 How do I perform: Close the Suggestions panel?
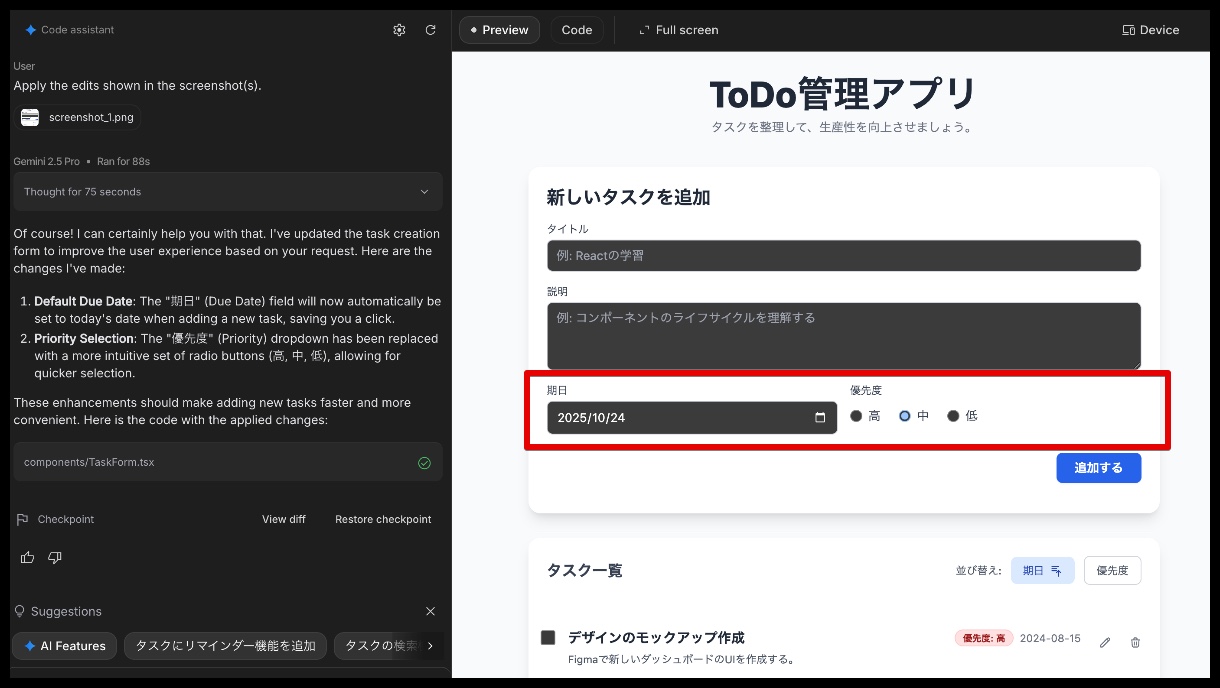click(430, 611)
